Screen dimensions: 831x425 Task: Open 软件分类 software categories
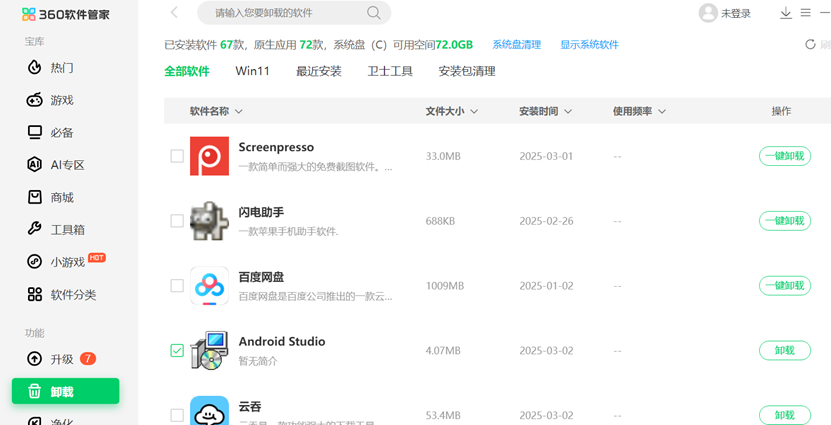click(62, 295)
